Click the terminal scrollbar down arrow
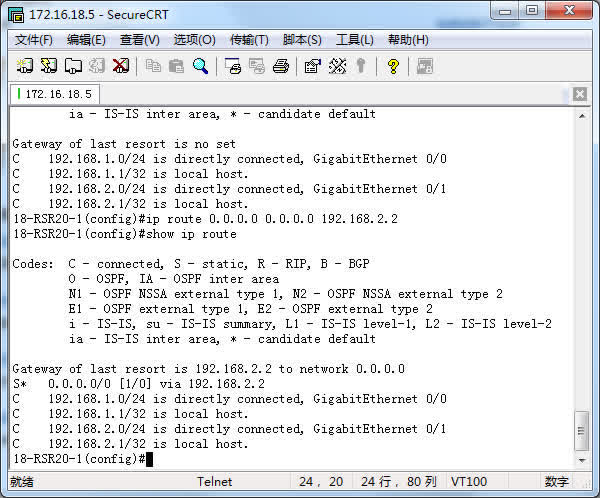 pyautogui.click(x=584, y=459)
